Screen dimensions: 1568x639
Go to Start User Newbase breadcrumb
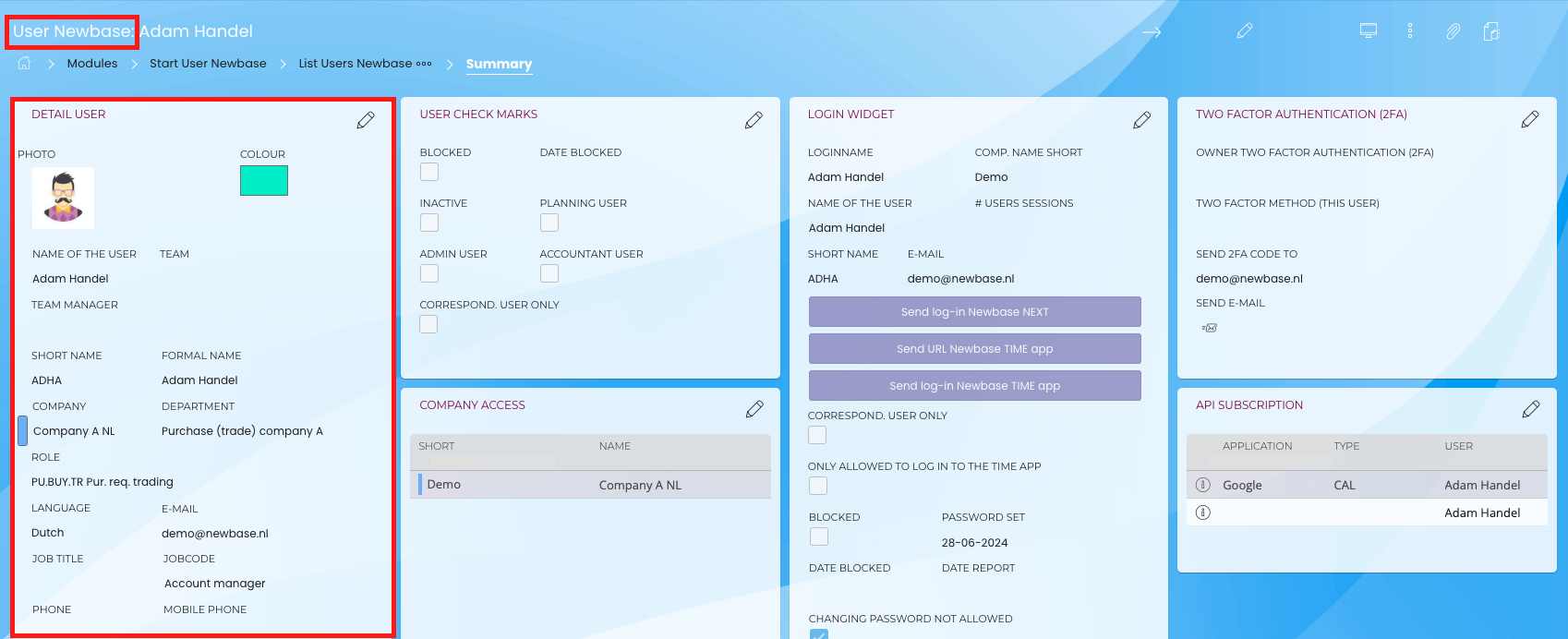(208, 64)
